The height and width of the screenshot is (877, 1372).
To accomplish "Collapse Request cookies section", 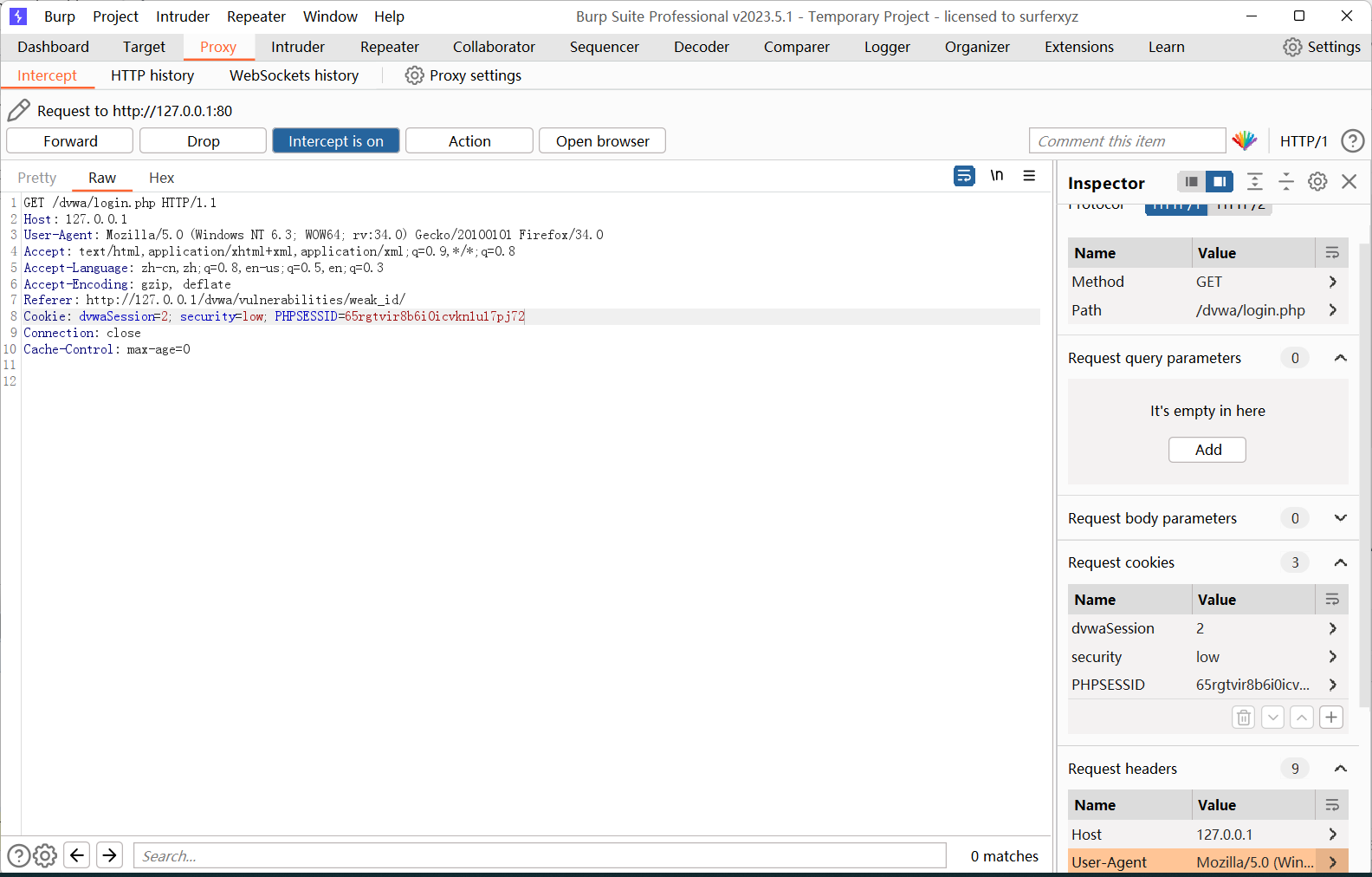I will pos(1340,562).
